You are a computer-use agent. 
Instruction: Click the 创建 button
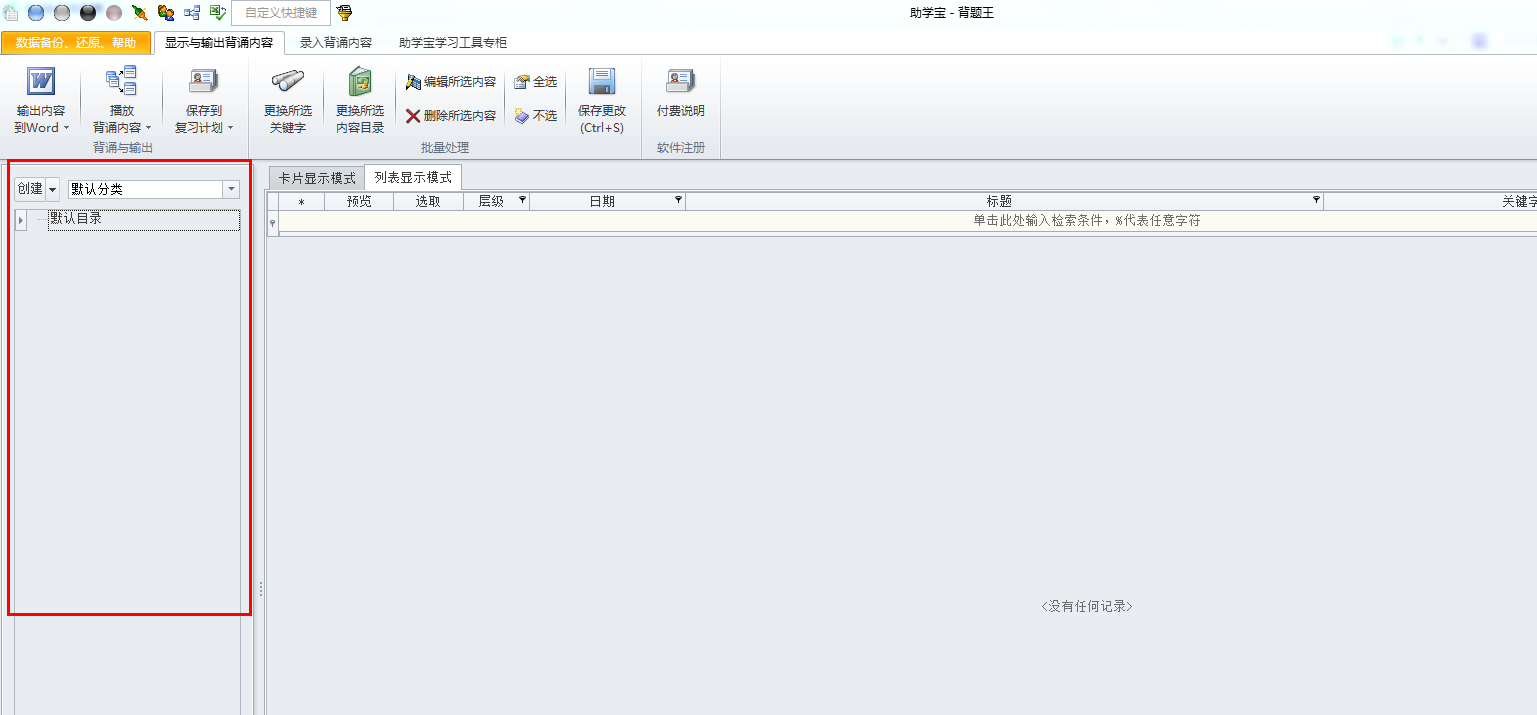click(30, 189)
